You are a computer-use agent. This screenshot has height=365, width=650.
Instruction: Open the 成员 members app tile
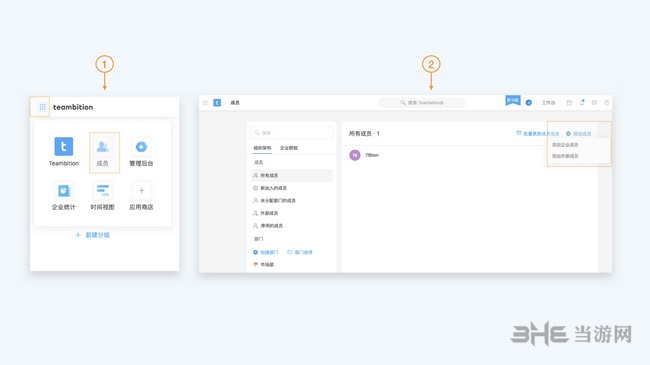pyautogui.click(x=103, y=152)
